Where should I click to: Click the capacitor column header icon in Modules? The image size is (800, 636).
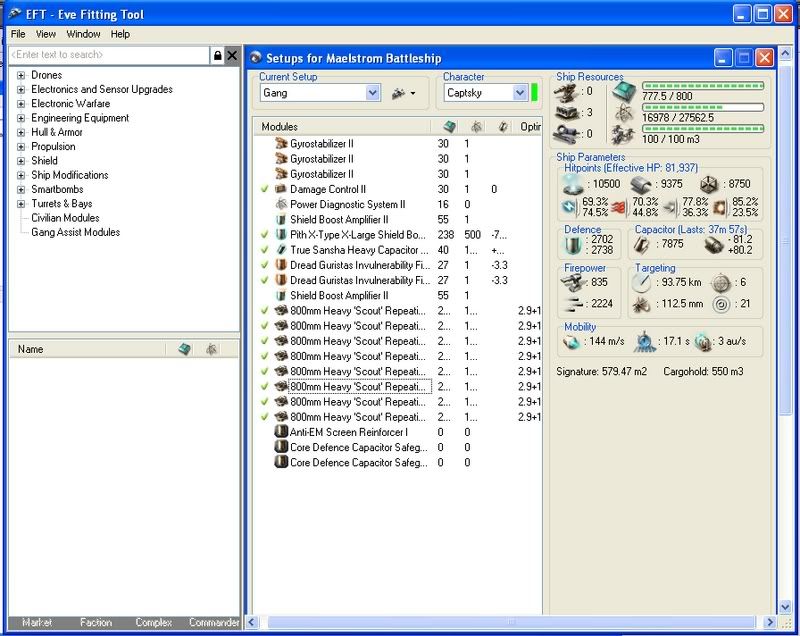[x=503, y=126]
